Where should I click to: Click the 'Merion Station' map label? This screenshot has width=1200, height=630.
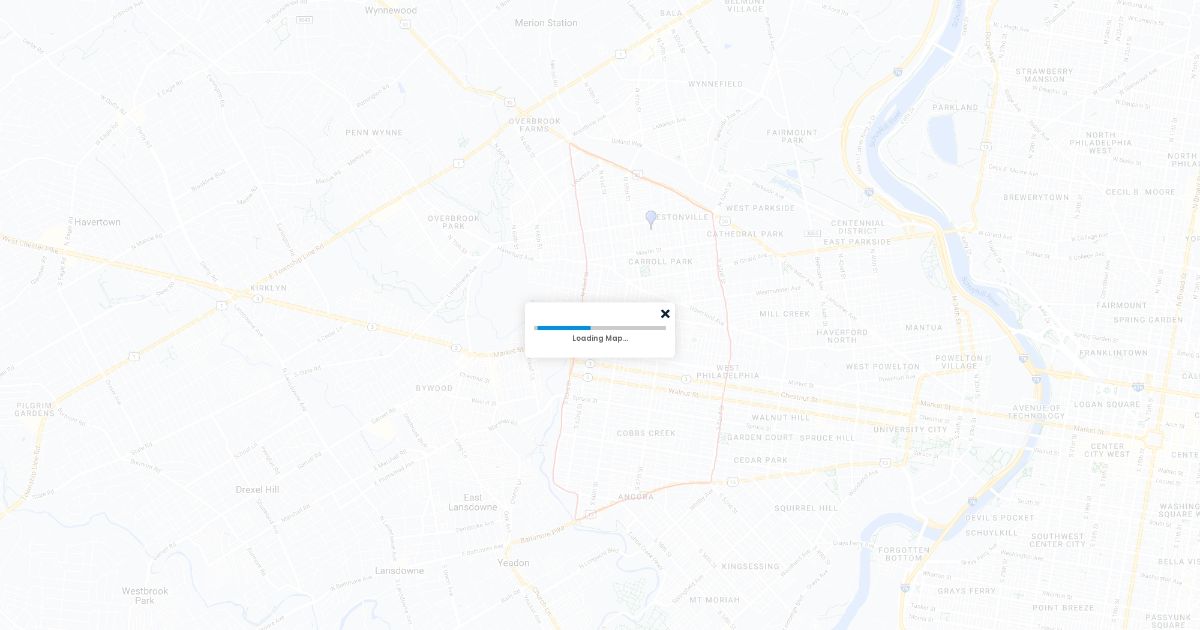coord(546,23)
